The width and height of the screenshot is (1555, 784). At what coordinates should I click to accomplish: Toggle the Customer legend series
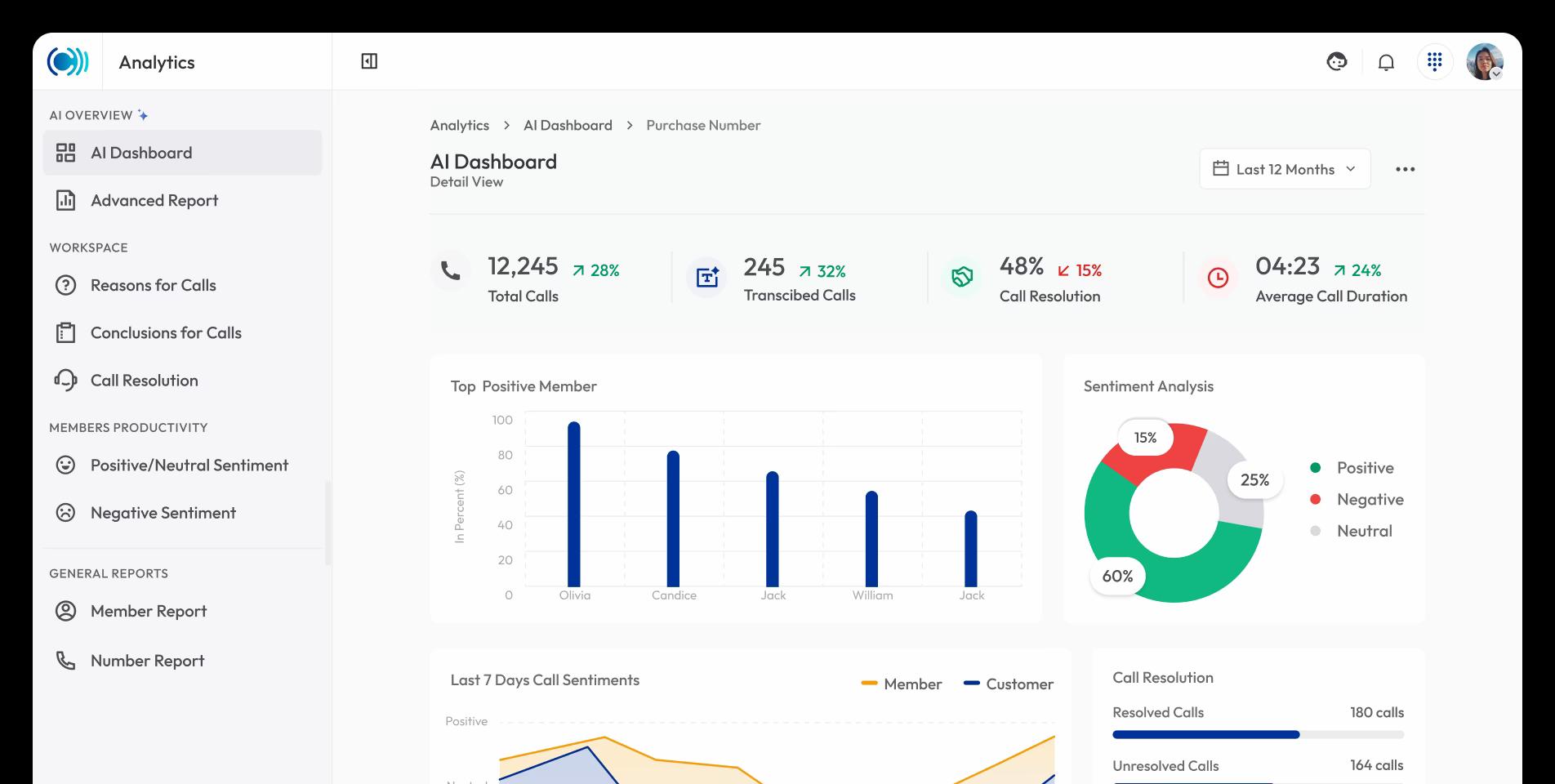click(1009, 684)
